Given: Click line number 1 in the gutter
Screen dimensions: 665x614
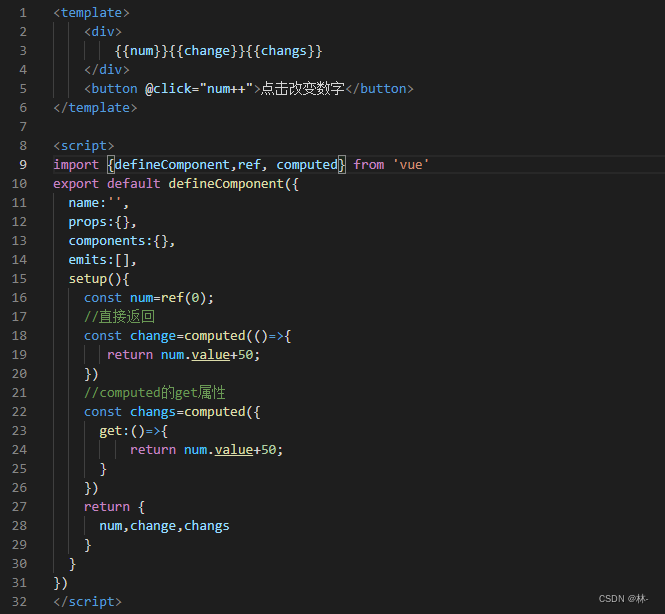Looking at the screenshot, I should pyautogui.click(x=23, y=13).
